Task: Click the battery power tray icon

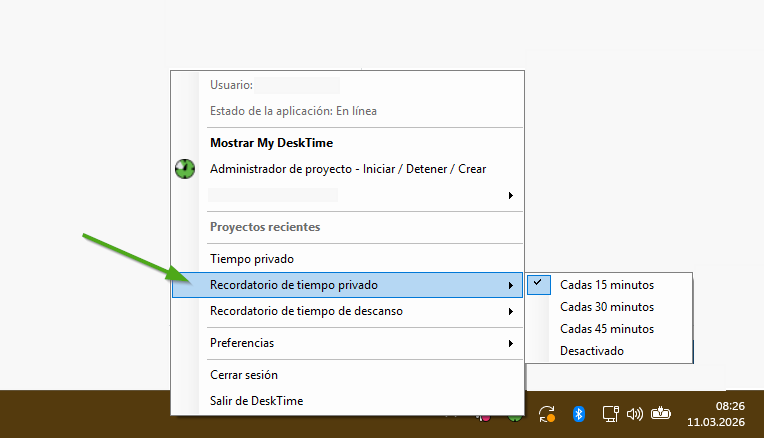Action: pyautogui.click(x=660, y=413)
